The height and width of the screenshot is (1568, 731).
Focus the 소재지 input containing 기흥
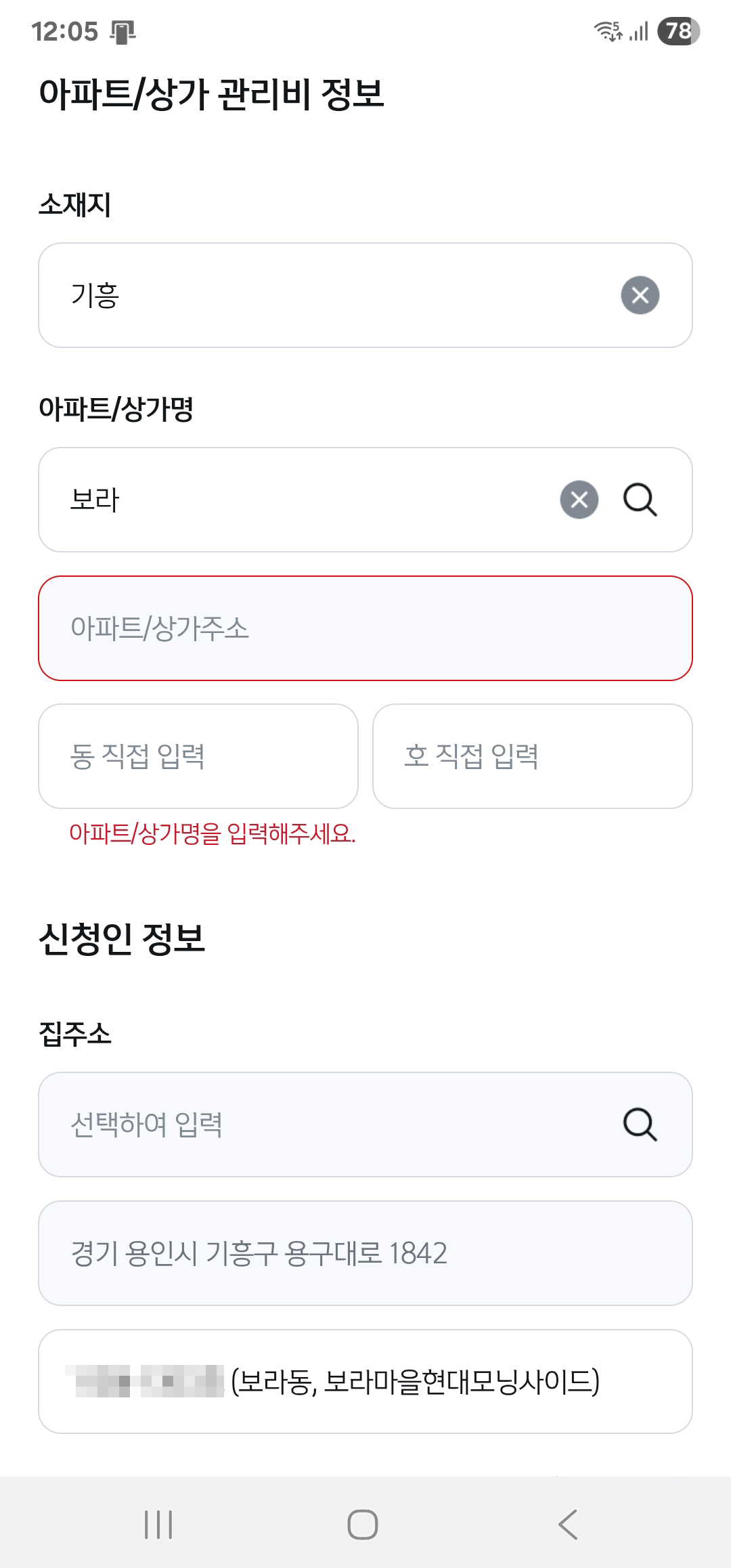point(325,295)
